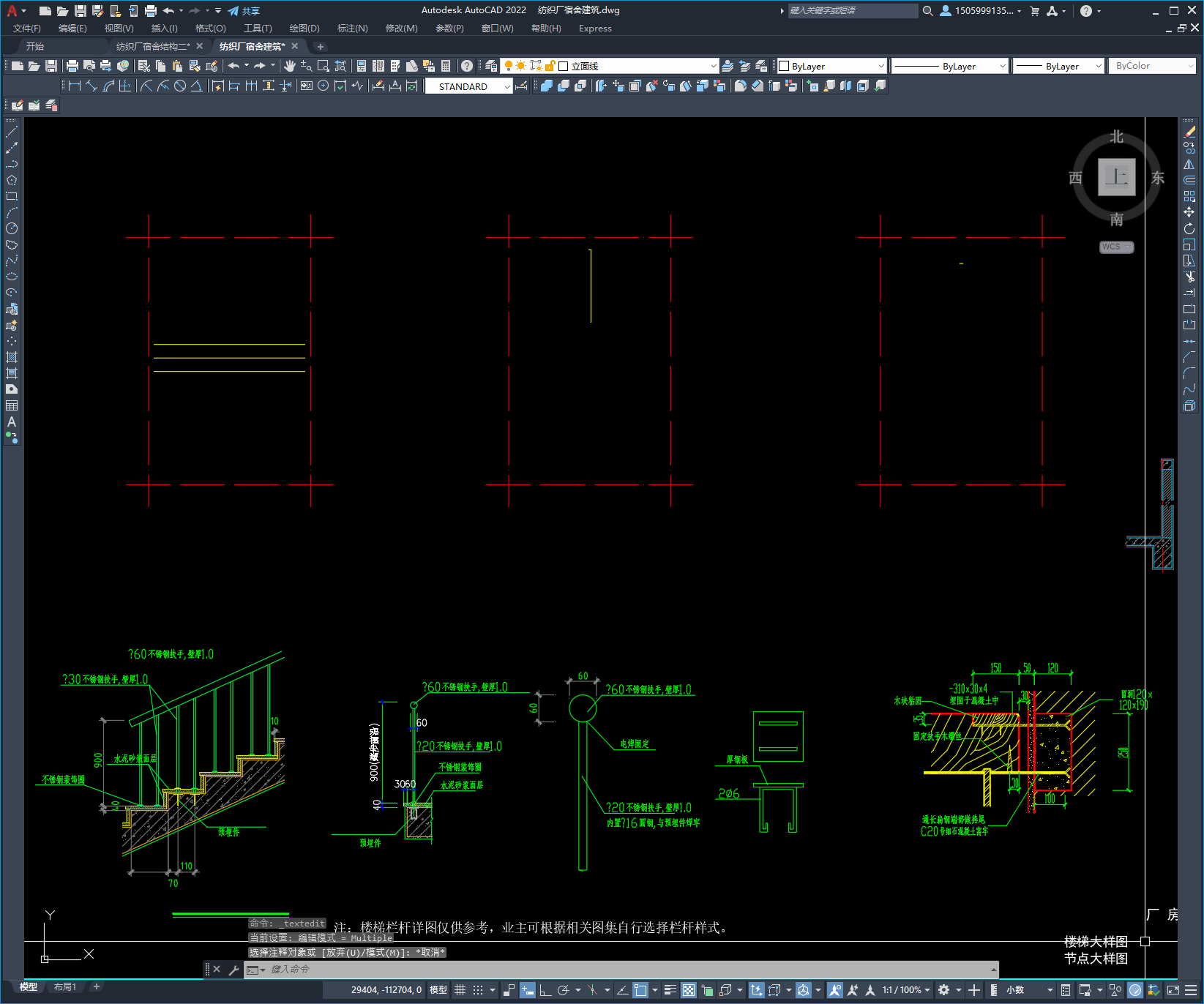Click the Redo arrow button
This screenshot has height=1004, width=1204.
(x=260, y=66)
